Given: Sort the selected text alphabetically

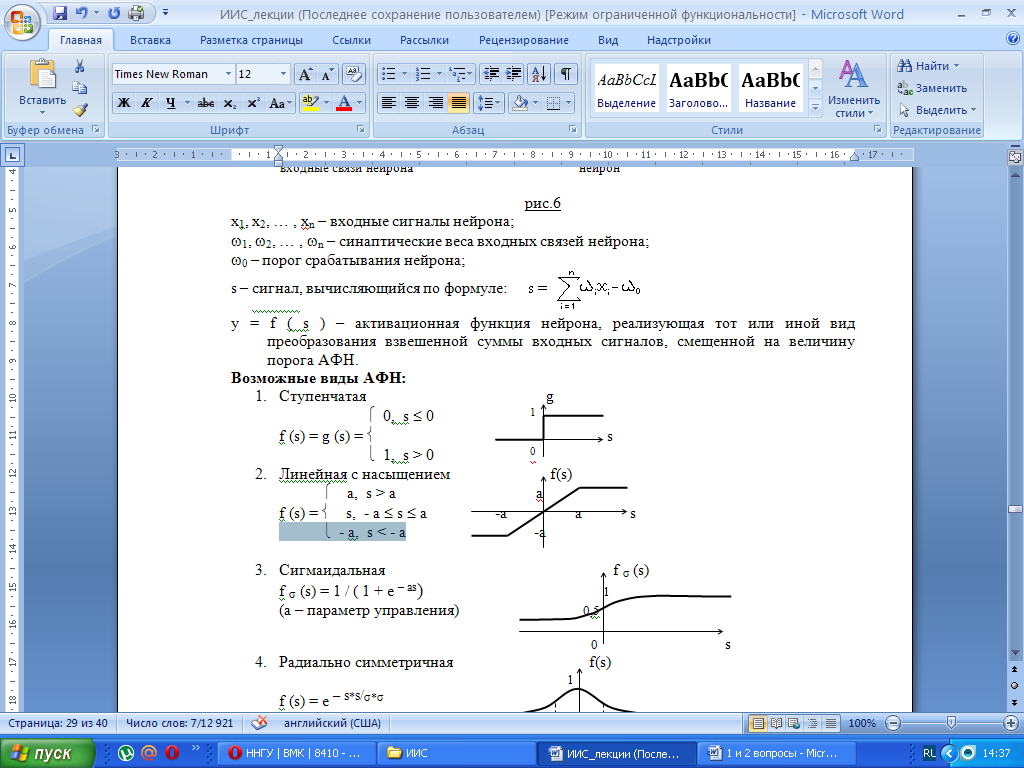Looking at the screenshot, I should click(x=539, y=74).
